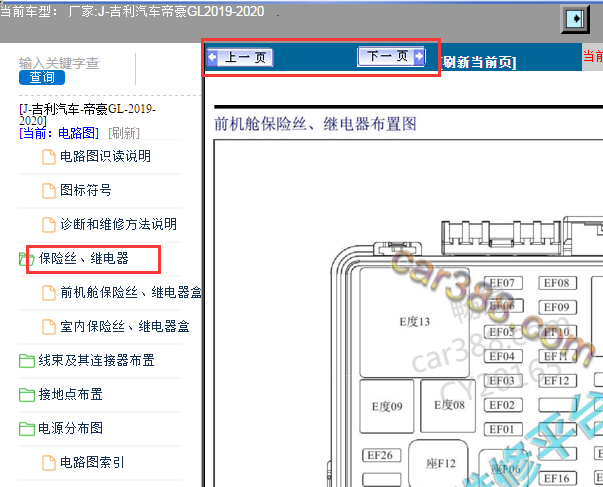Click folder icon beside 接地点布置
The width and height of the screenshot is (603, 487).
[x=27, y=395]
